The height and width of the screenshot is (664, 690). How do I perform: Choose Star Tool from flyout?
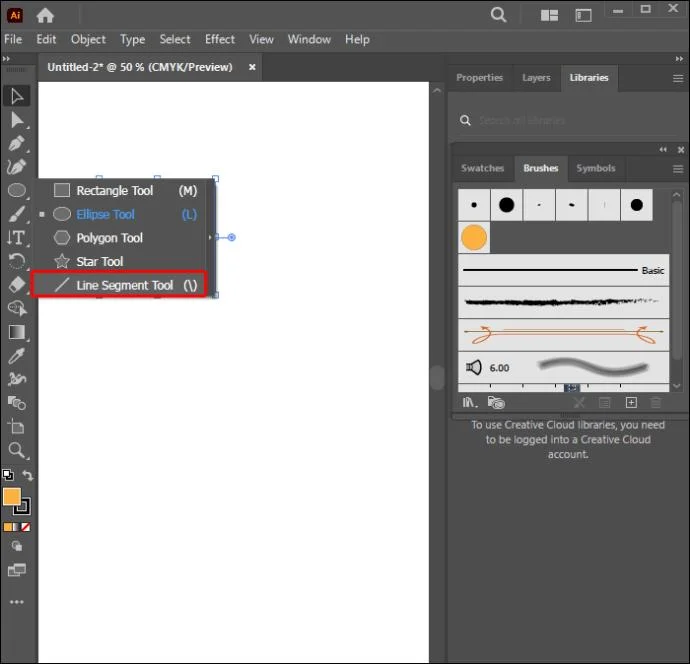coord(122,261)
